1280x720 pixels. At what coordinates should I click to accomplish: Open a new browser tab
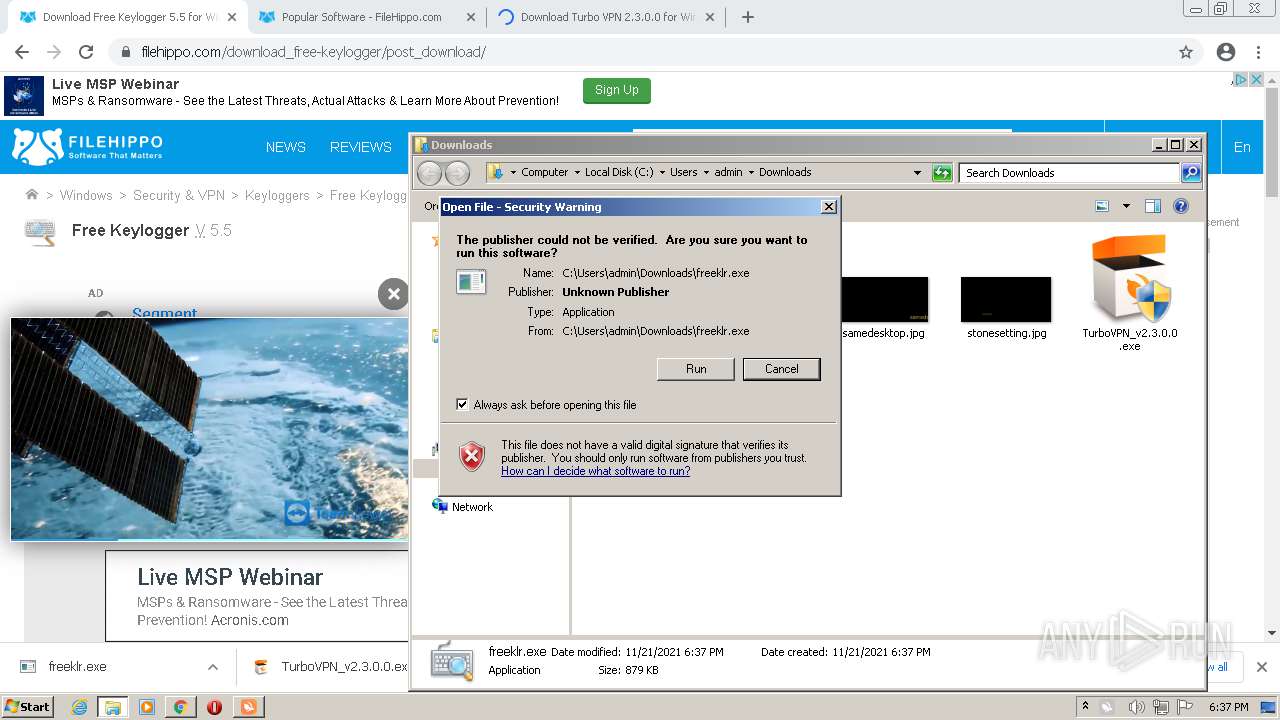click(x=747, y=17)
